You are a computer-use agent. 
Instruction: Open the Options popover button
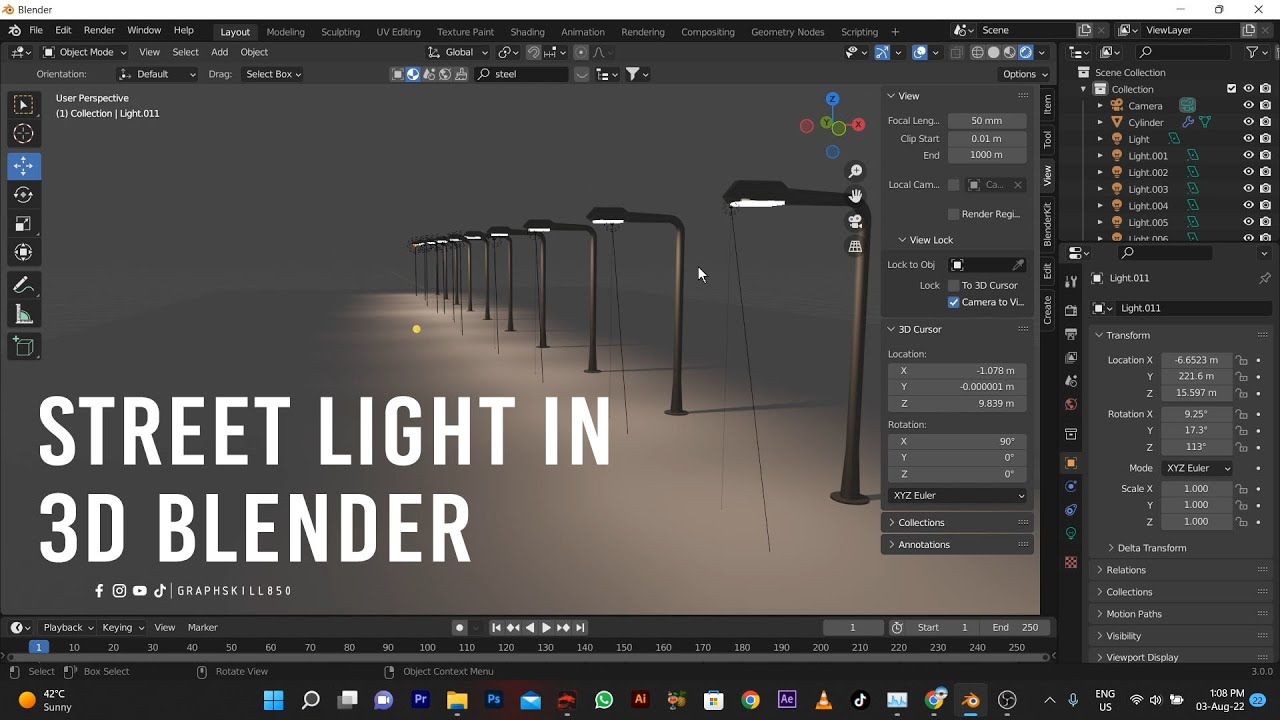[x=1024, y=74]
